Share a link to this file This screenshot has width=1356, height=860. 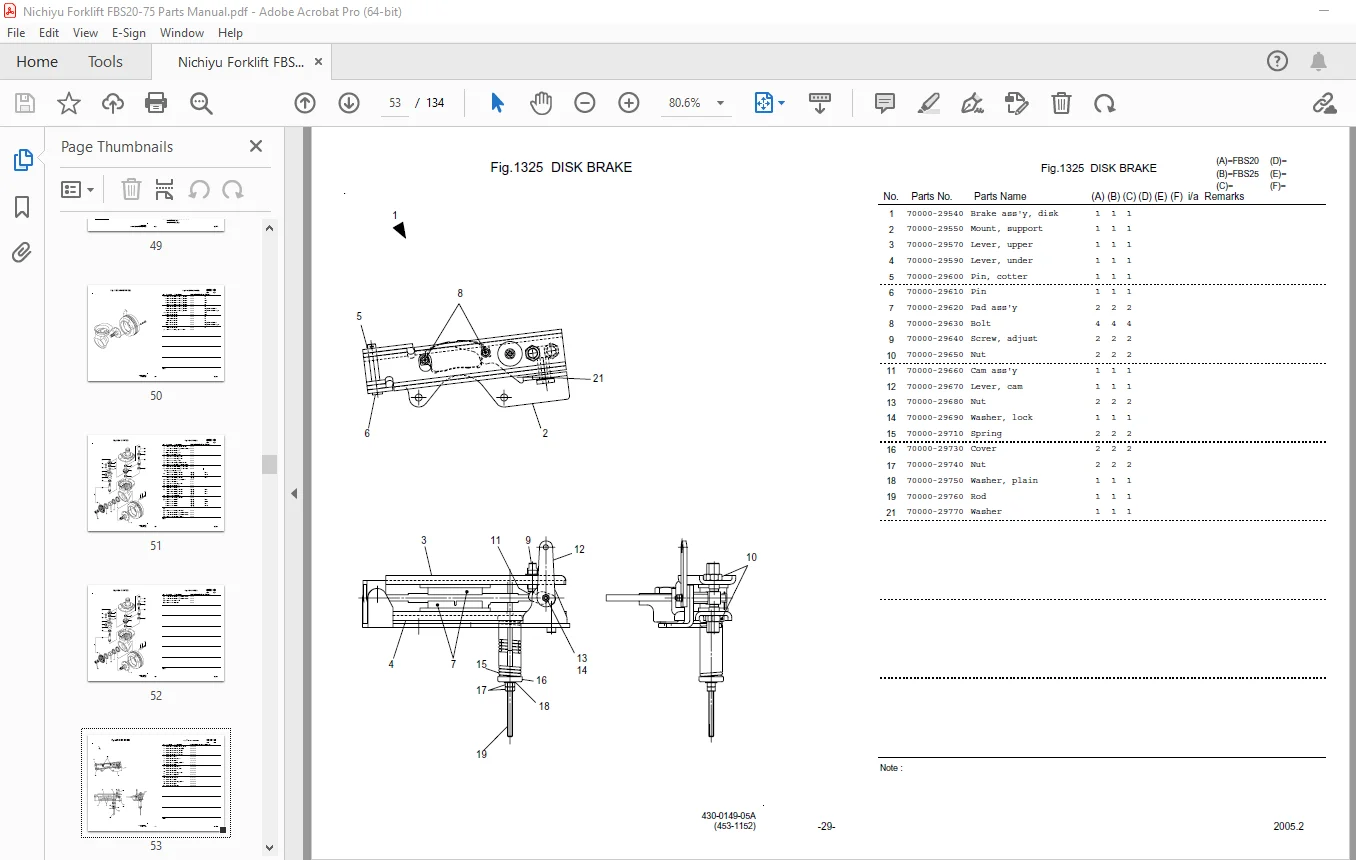coord(1324,103)
